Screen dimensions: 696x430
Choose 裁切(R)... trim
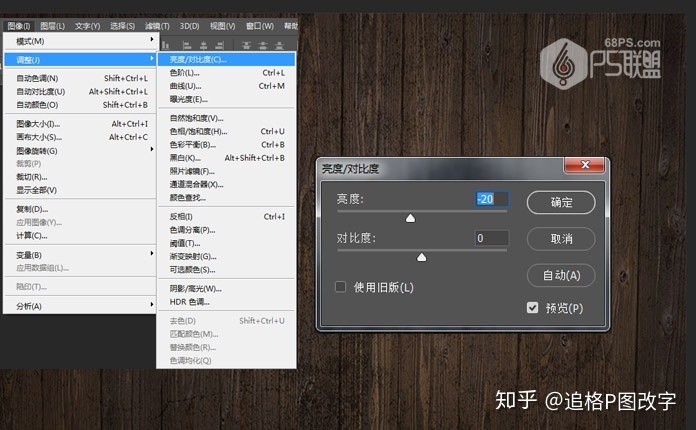(80, 177)
